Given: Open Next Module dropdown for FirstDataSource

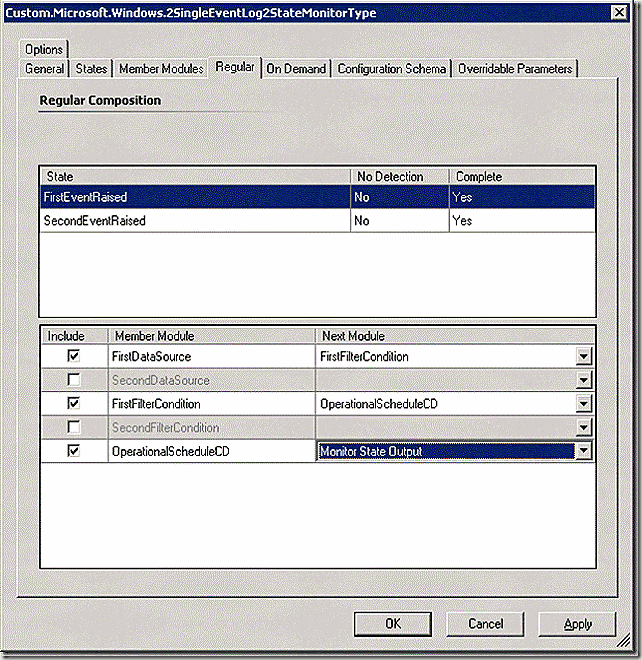Looking at the screenshot, I should coord(583,357).
